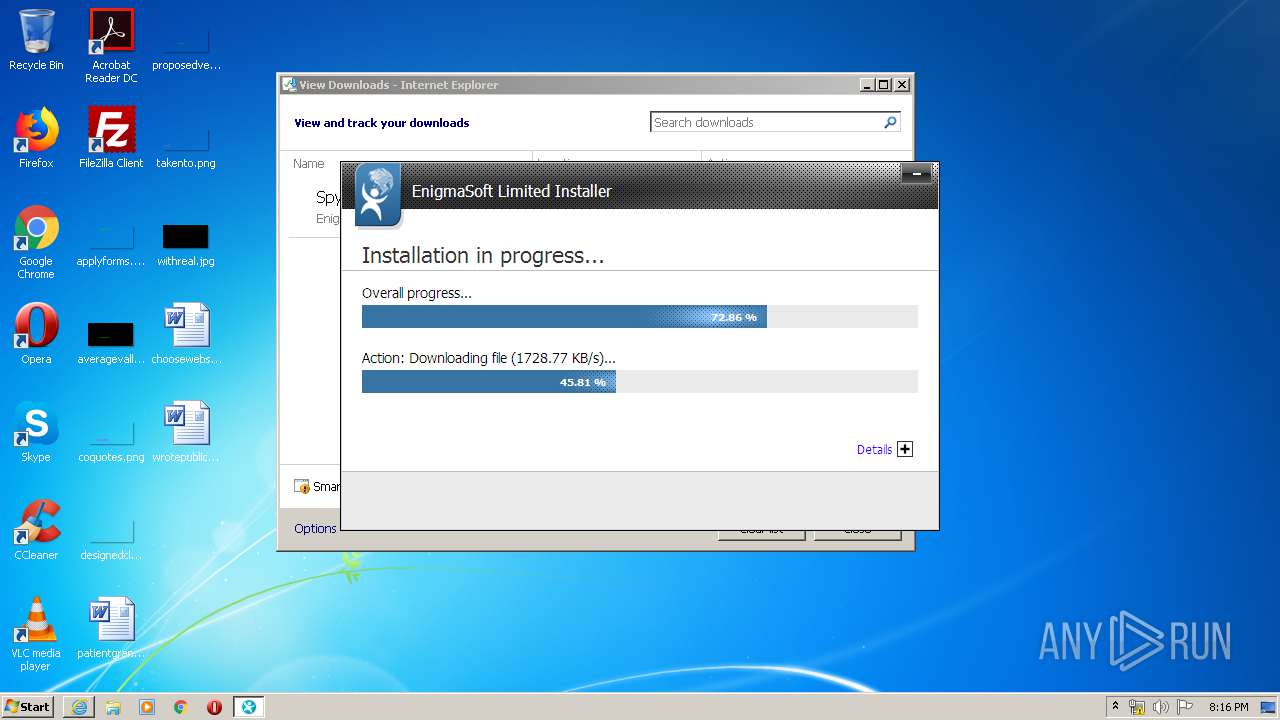Click the SmartScreen shield icon in downloads
This screenshot has height=720, width=1280.
tap(302, 487)
